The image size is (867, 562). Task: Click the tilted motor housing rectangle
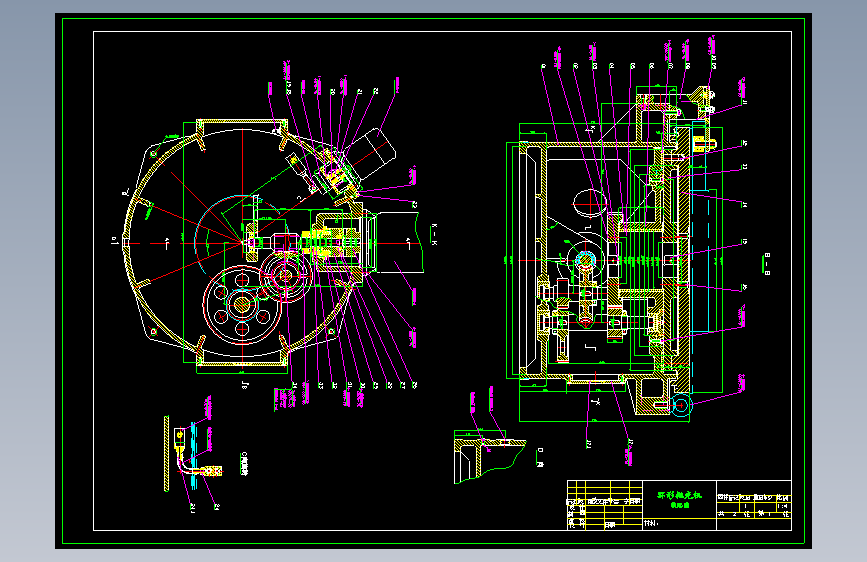point(369,153)
